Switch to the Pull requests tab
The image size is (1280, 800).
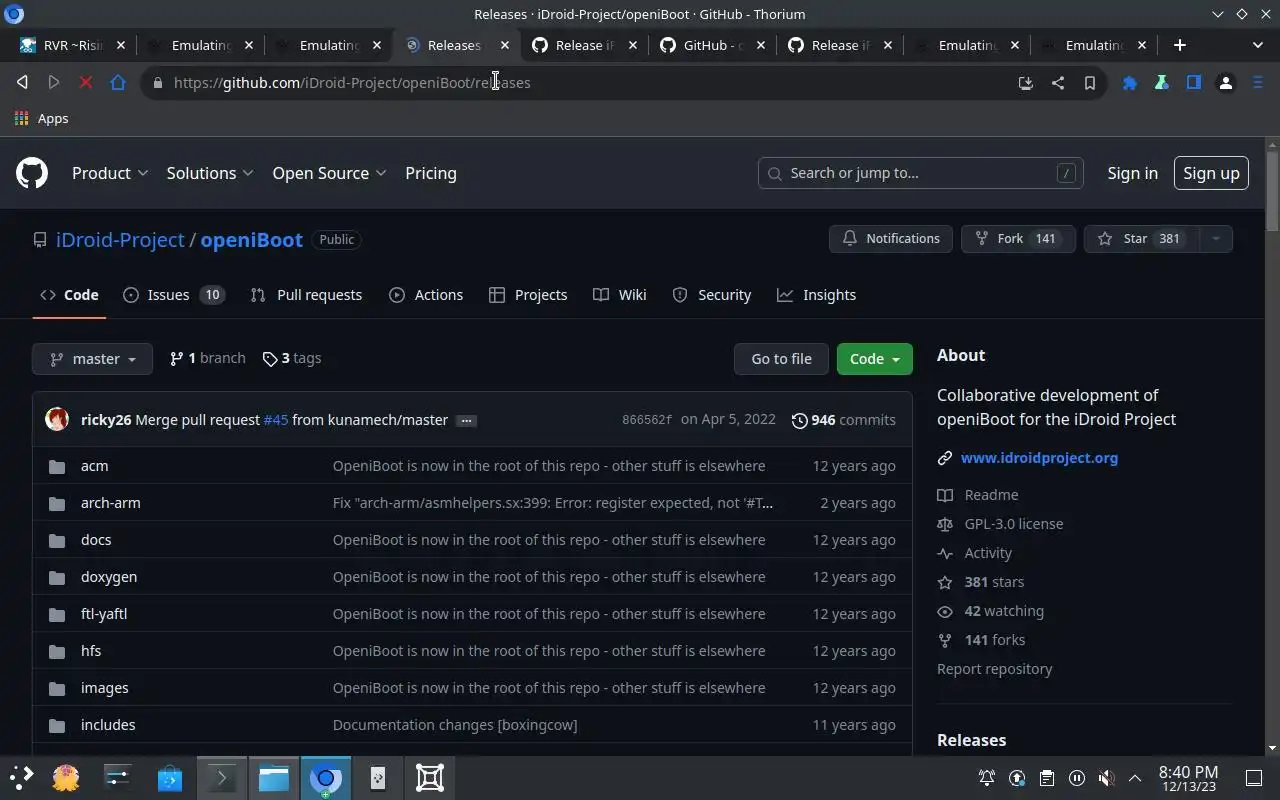[306, 295]
